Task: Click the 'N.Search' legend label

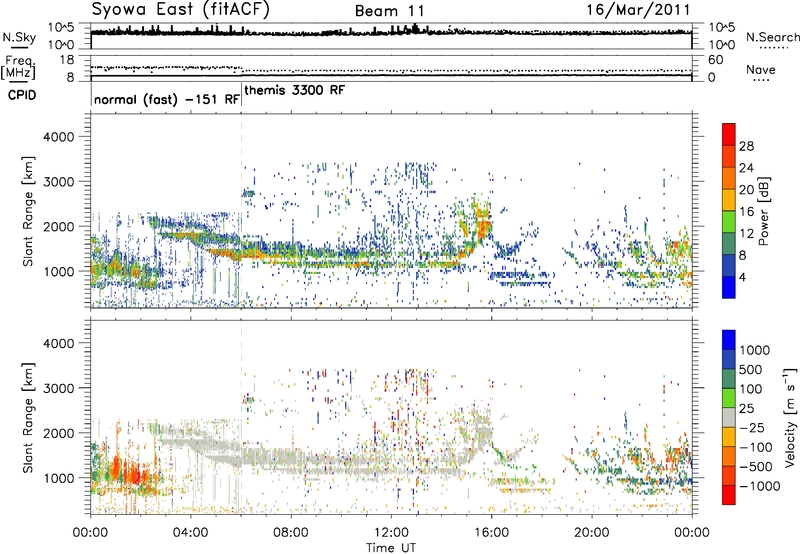Action: point(773,37)
